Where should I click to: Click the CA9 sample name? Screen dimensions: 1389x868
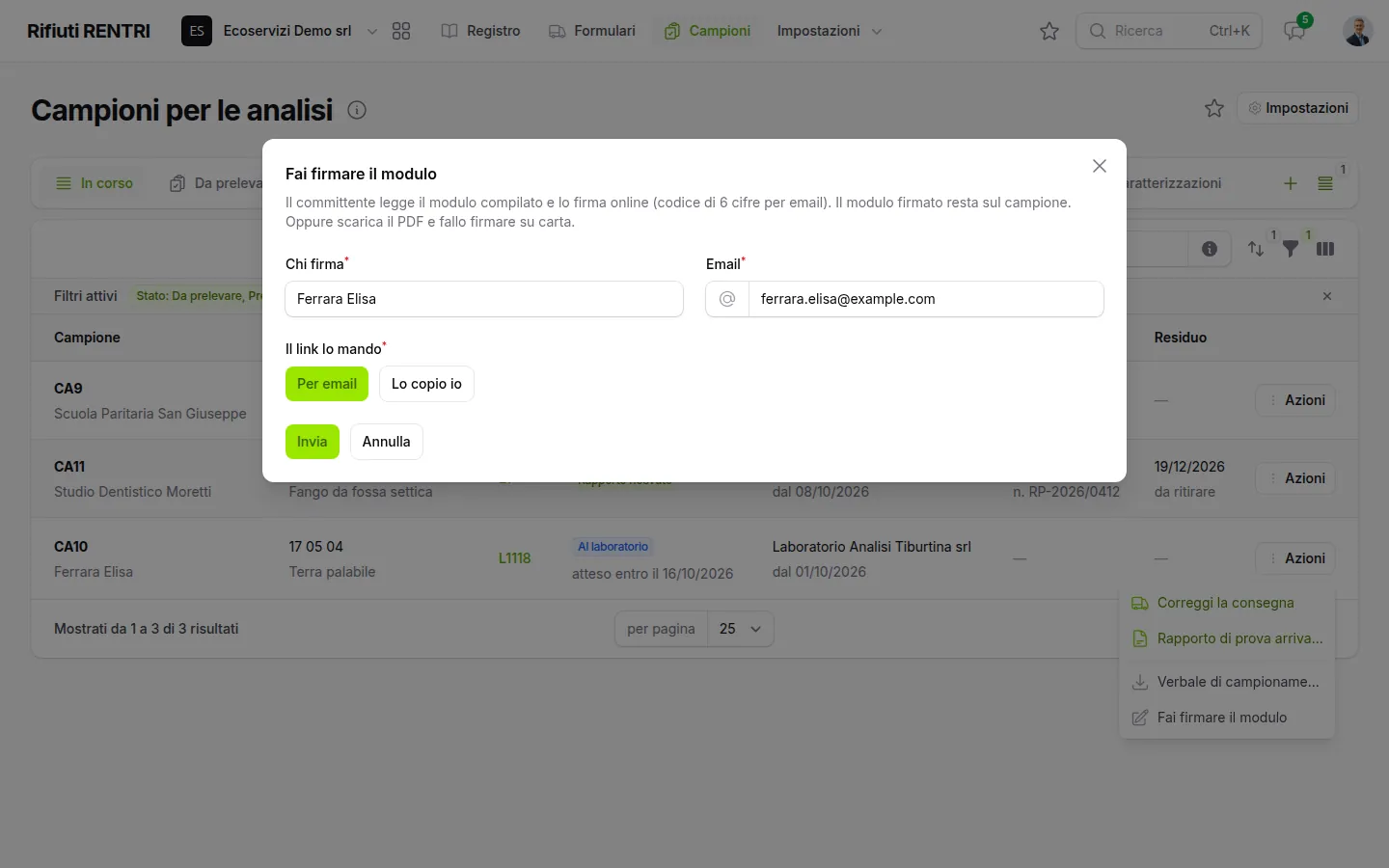(68, 389)
